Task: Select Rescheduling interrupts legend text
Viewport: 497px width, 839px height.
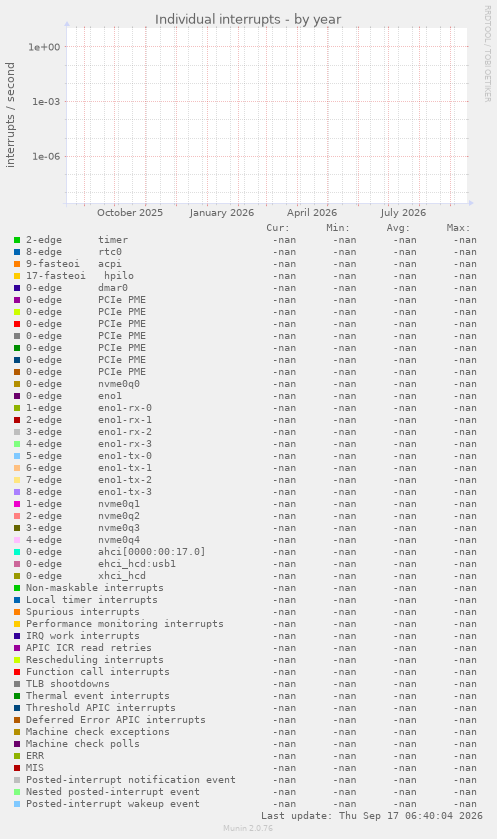Action: (x=95, y=660)
